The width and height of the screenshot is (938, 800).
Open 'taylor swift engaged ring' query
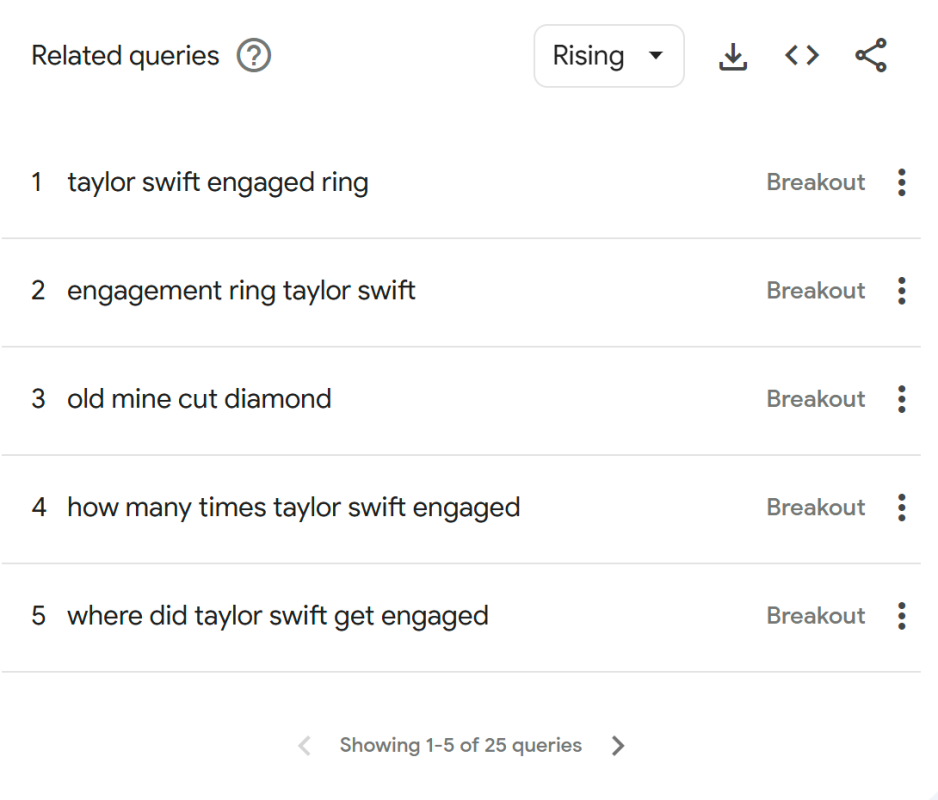pos(217,183)
